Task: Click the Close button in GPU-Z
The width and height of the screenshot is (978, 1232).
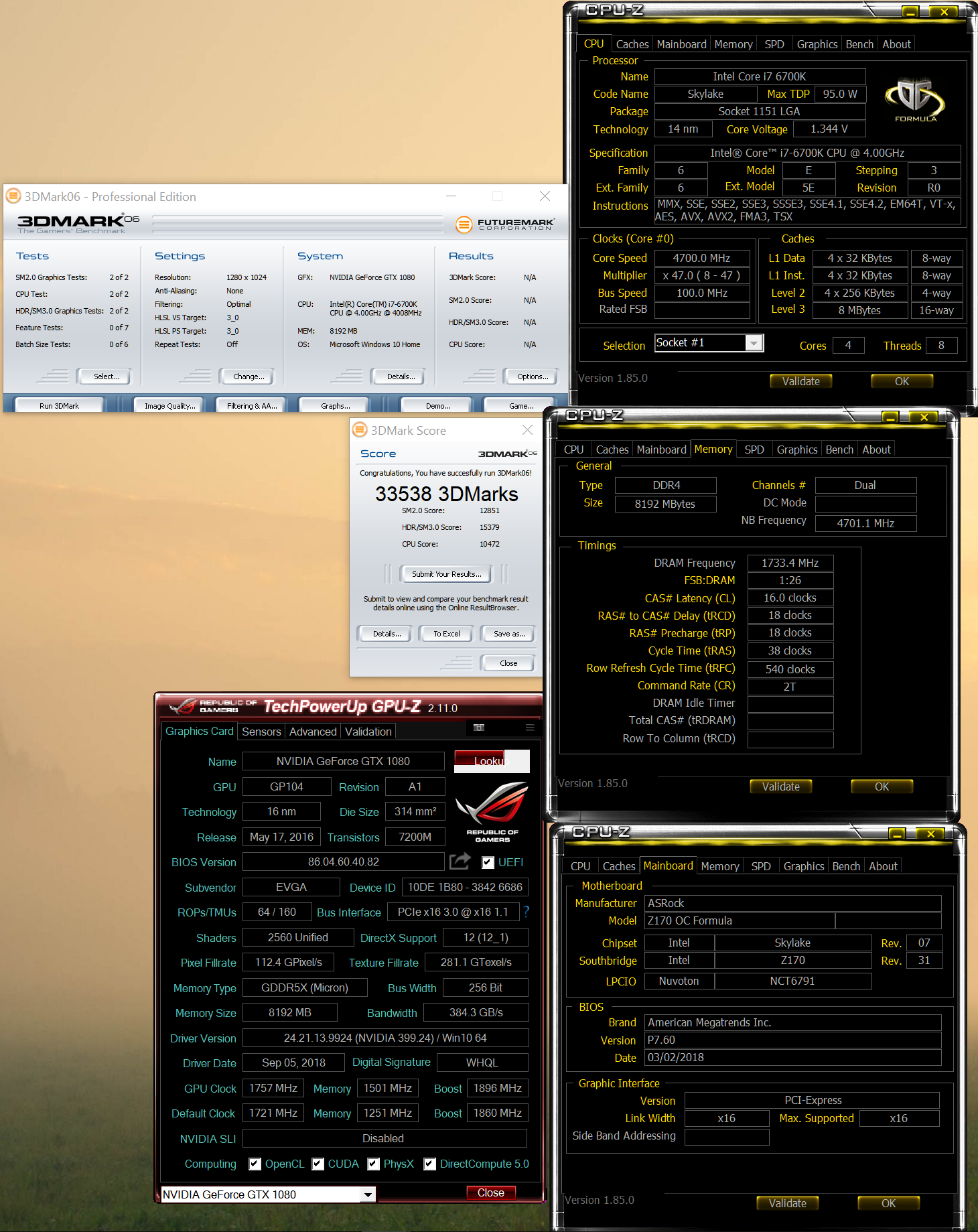Action: (x=491, y=1193)
